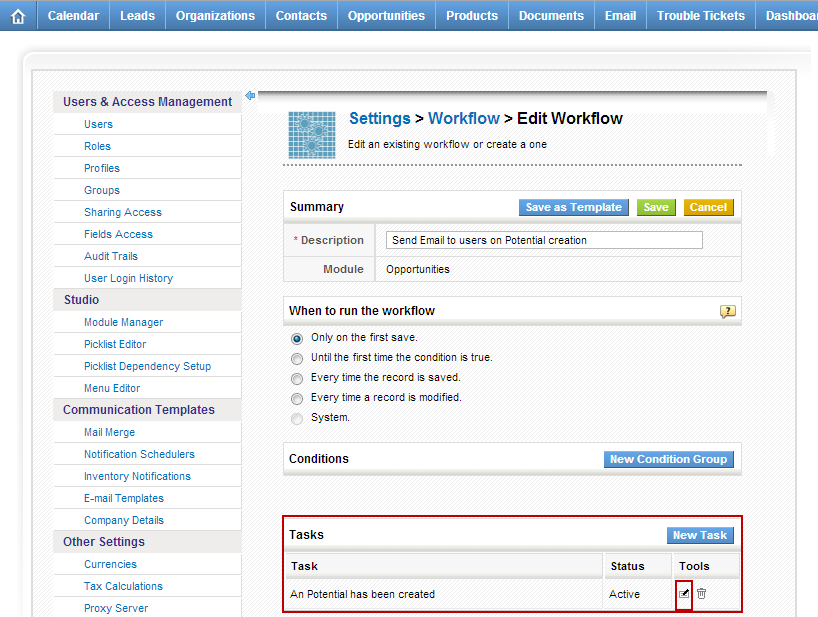
Task: Open the Documents menu
Action: 551,16
